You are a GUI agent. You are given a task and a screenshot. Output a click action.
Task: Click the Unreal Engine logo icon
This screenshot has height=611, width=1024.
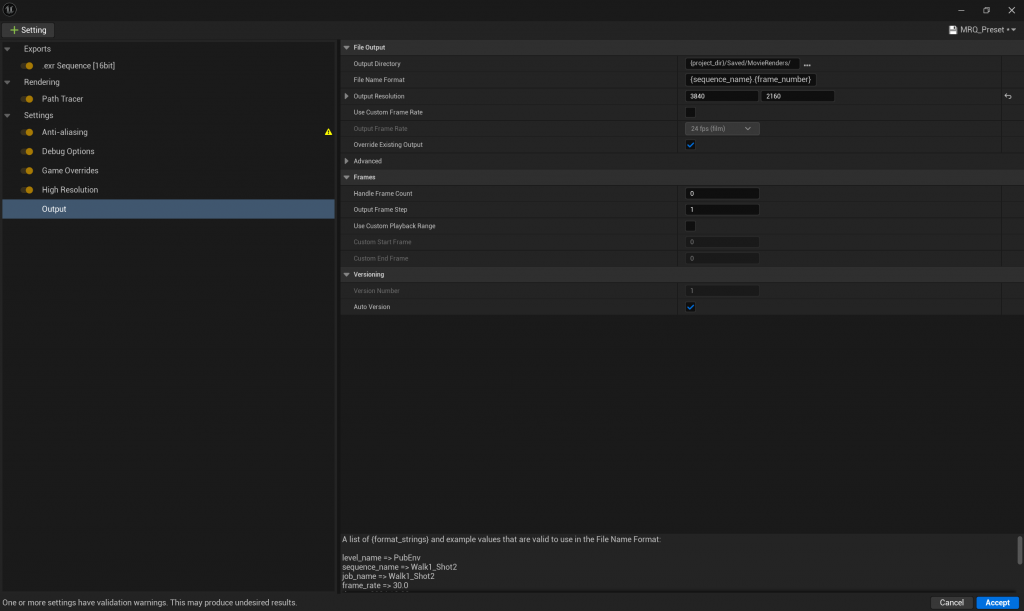tap(10, 10)
